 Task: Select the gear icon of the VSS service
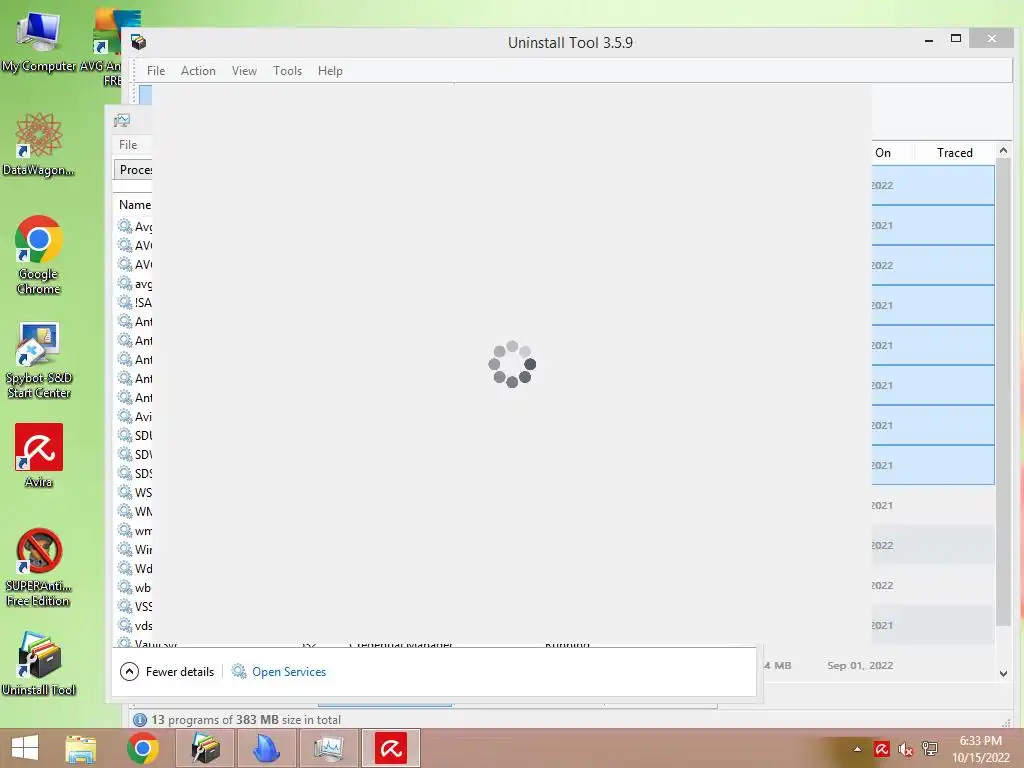click(125, 606)
